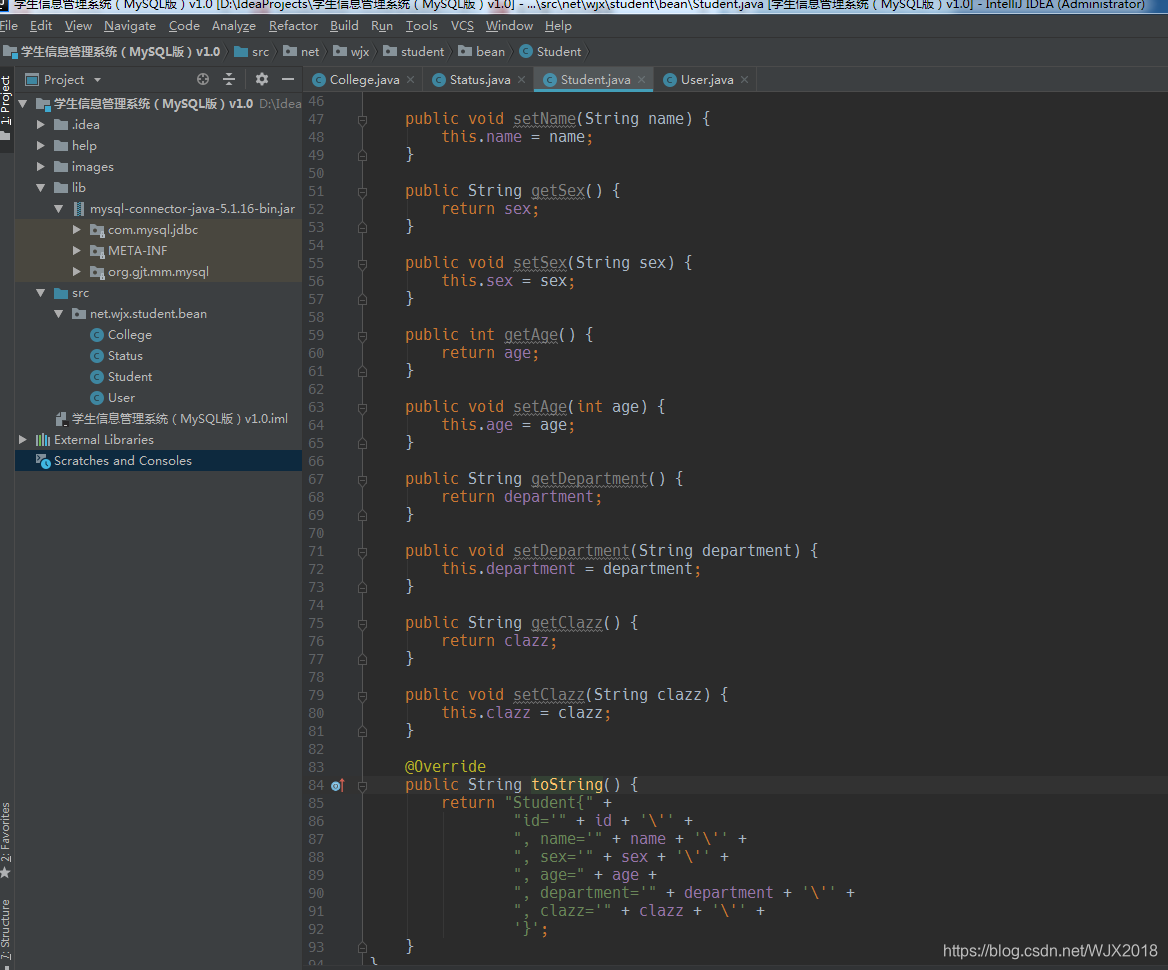Switch to the User.java tab
The height and width of the screenshot is (970, 1168).
click(707, 80)
